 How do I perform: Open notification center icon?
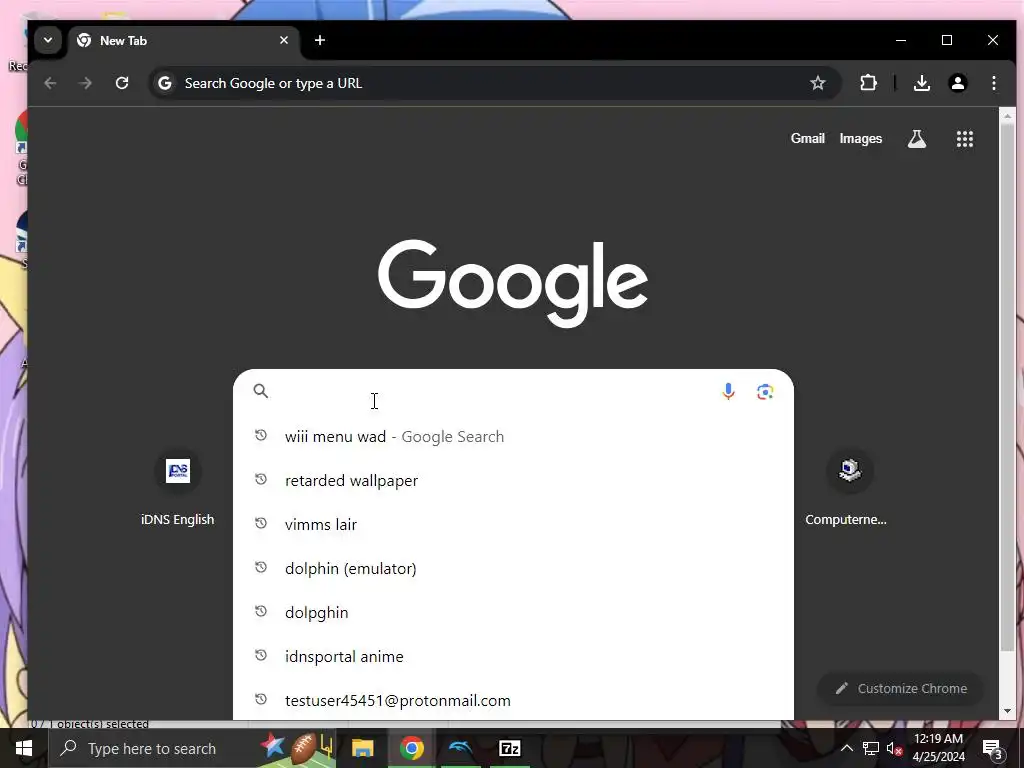(x=993, y=748)
